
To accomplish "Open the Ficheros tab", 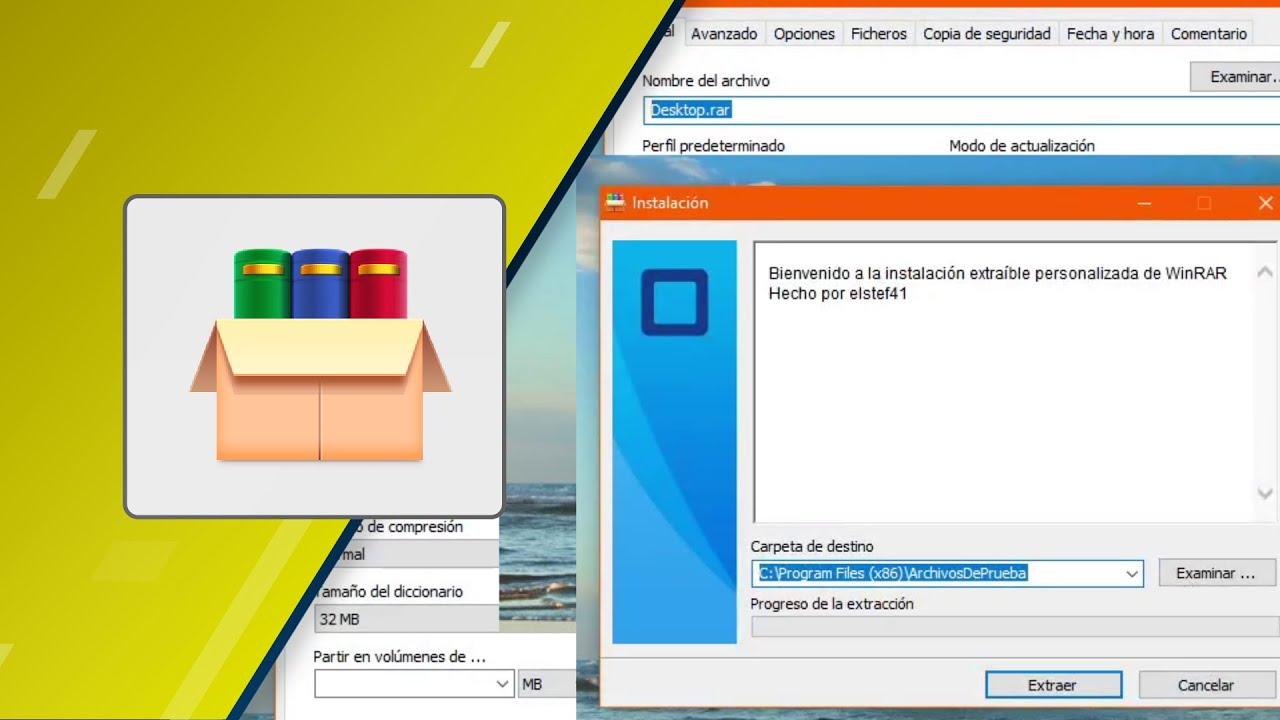I will pyautogui.click(x=879, y=33).
